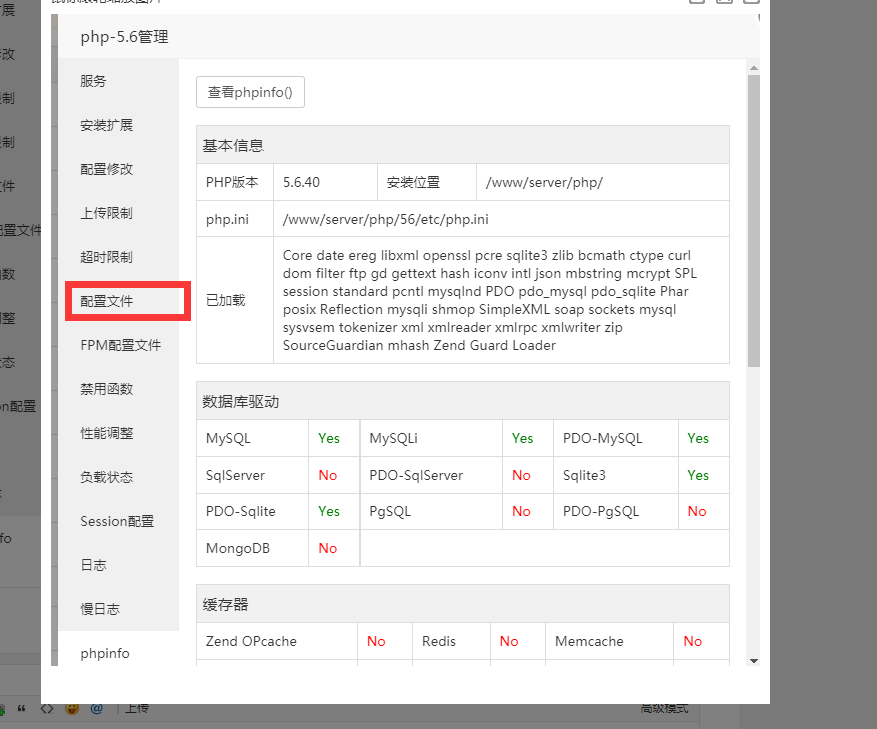Open 超时限制 in the sidebar
This screenshot has width=877, height=729.
coord(106,257)
